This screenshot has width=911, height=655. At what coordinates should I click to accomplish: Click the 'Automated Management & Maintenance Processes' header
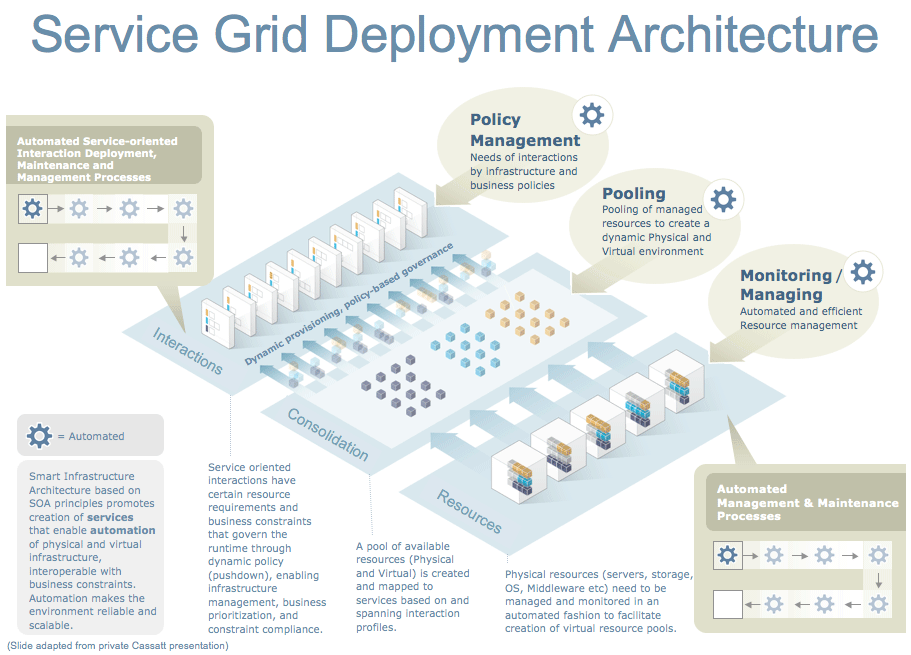point(808,503)
